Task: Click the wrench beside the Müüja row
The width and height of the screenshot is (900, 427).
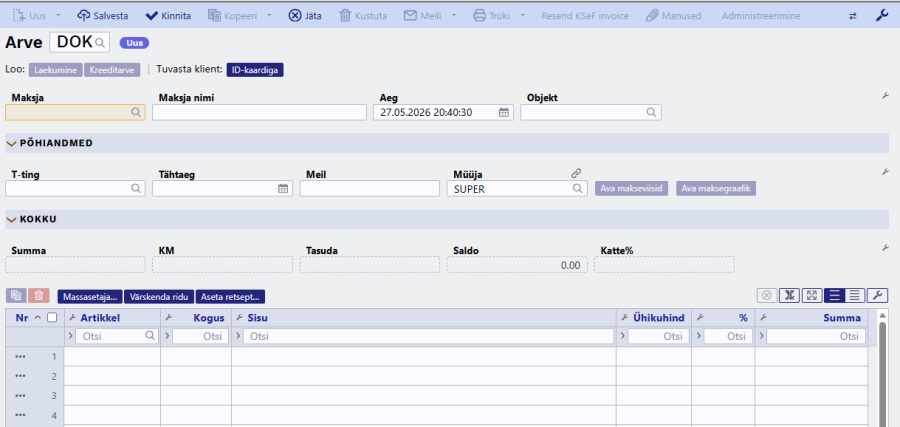Action: [886, 172]
